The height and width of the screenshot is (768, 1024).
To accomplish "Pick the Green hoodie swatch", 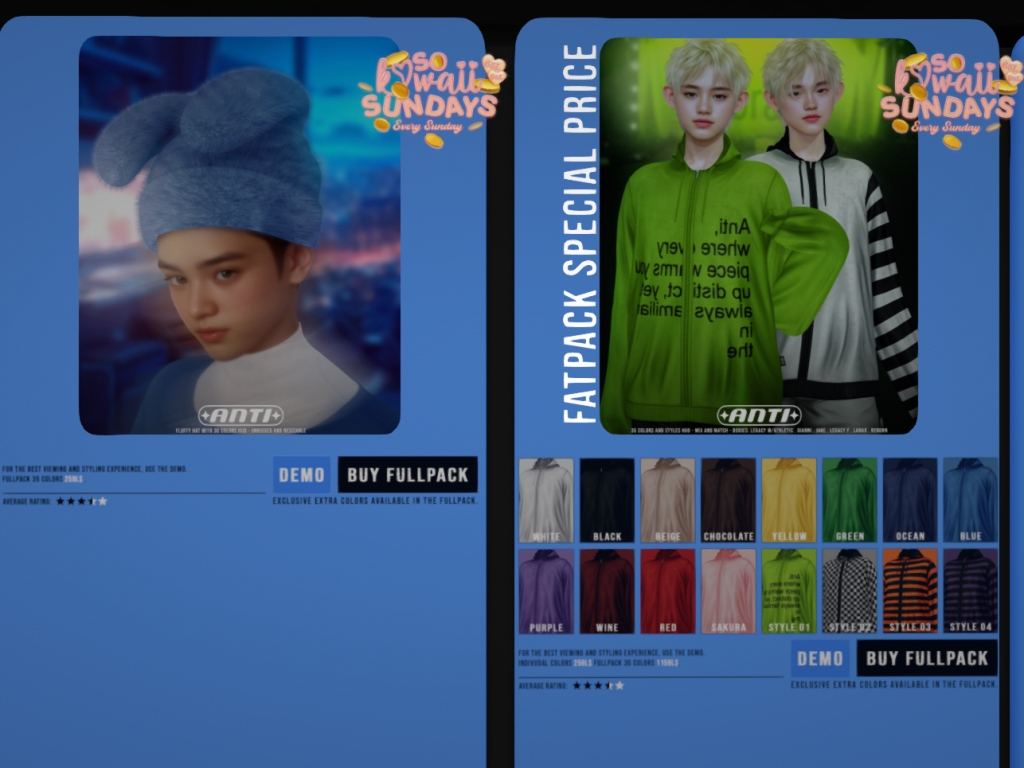I will pos(850,500).
